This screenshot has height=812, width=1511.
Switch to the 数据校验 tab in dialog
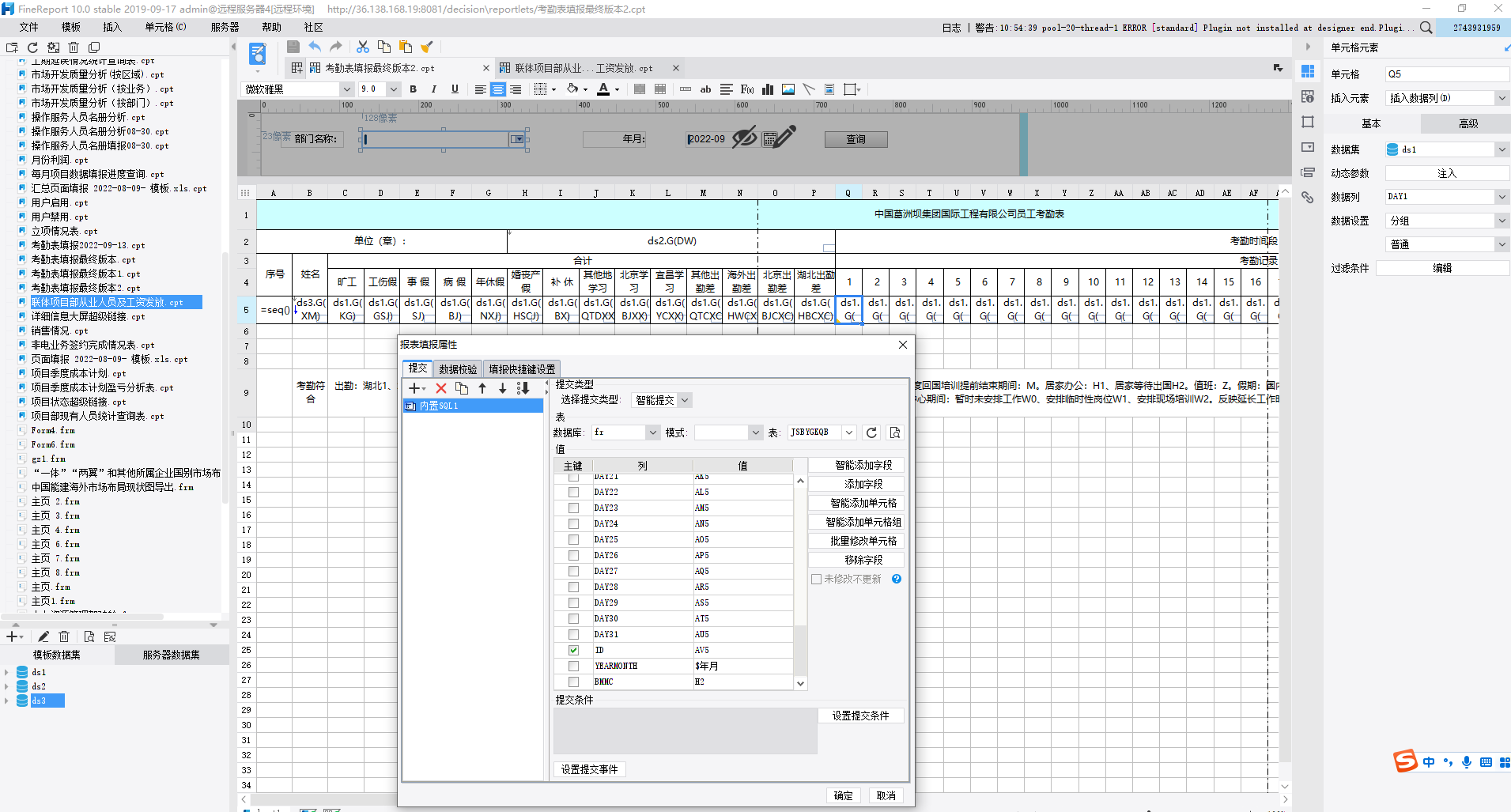(458, 369)
